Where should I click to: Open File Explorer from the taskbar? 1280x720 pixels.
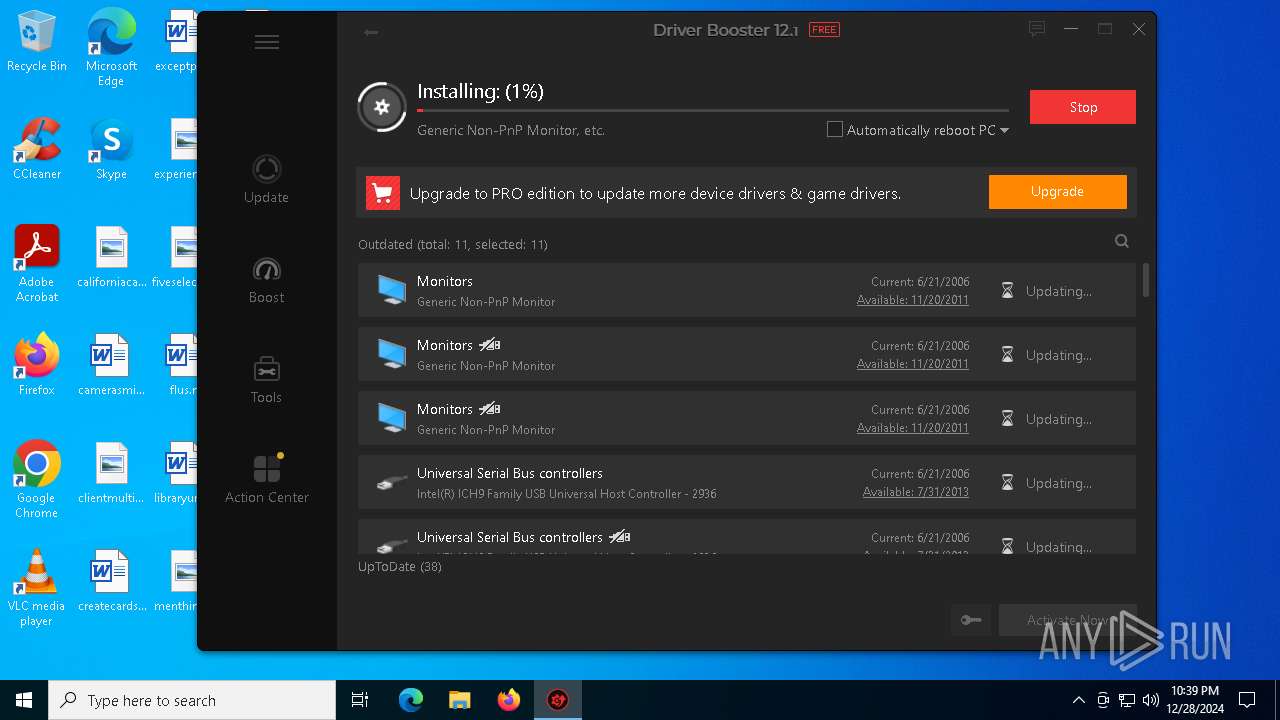point(459,700)
